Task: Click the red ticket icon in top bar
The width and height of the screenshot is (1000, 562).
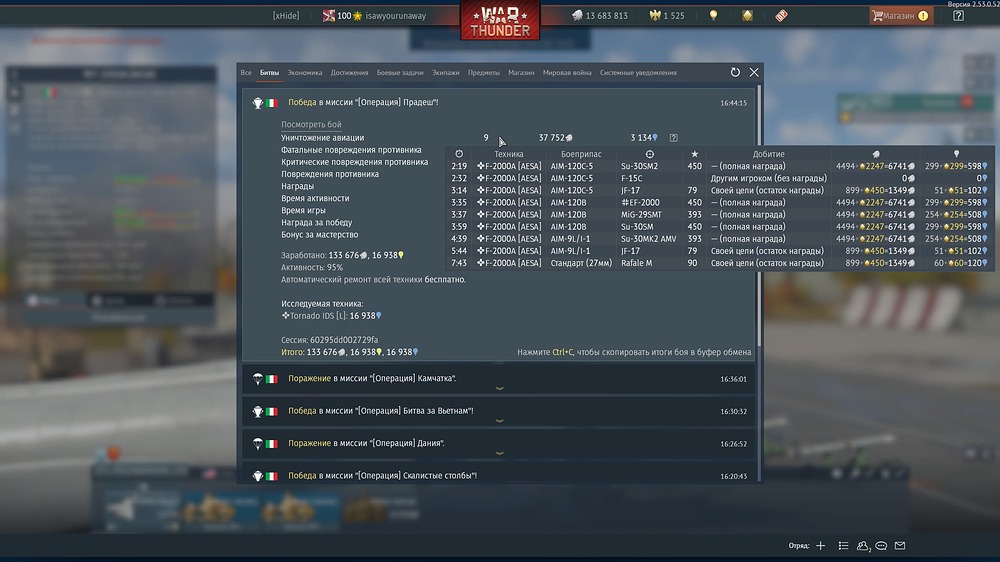Action: pyautogui.click(x=781, y=16)
